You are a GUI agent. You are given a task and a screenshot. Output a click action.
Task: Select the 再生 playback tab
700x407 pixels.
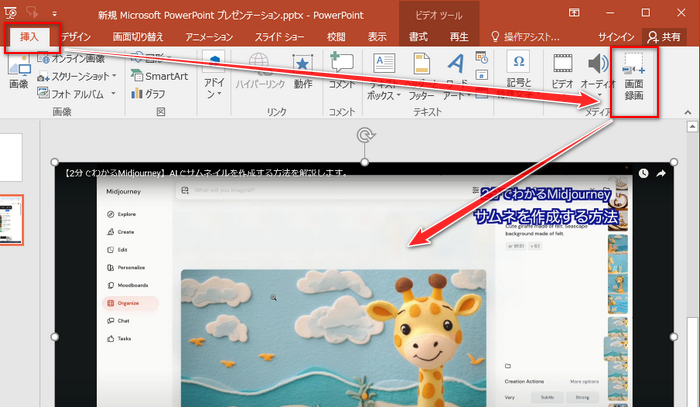coord(459,36)
